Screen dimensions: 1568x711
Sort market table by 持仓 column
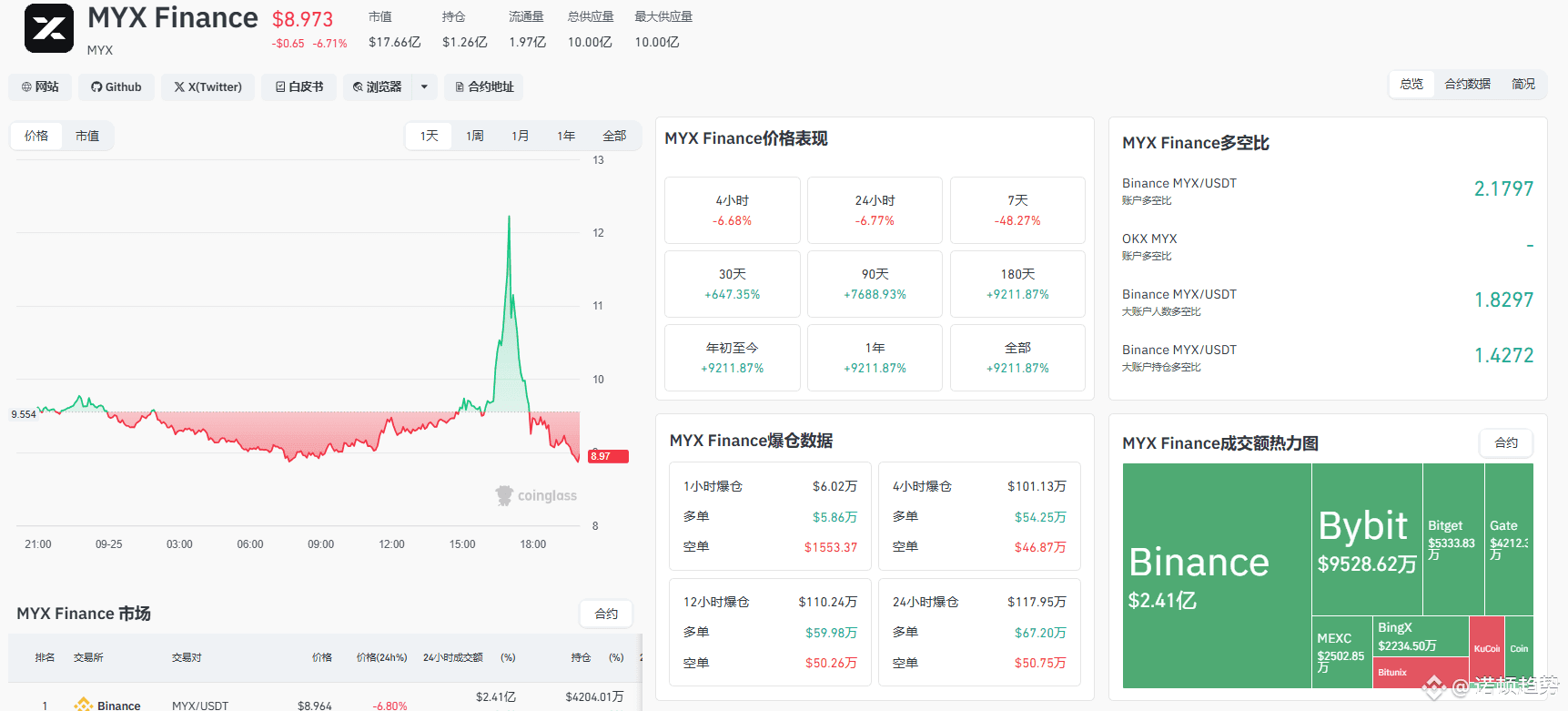(581, 657)
